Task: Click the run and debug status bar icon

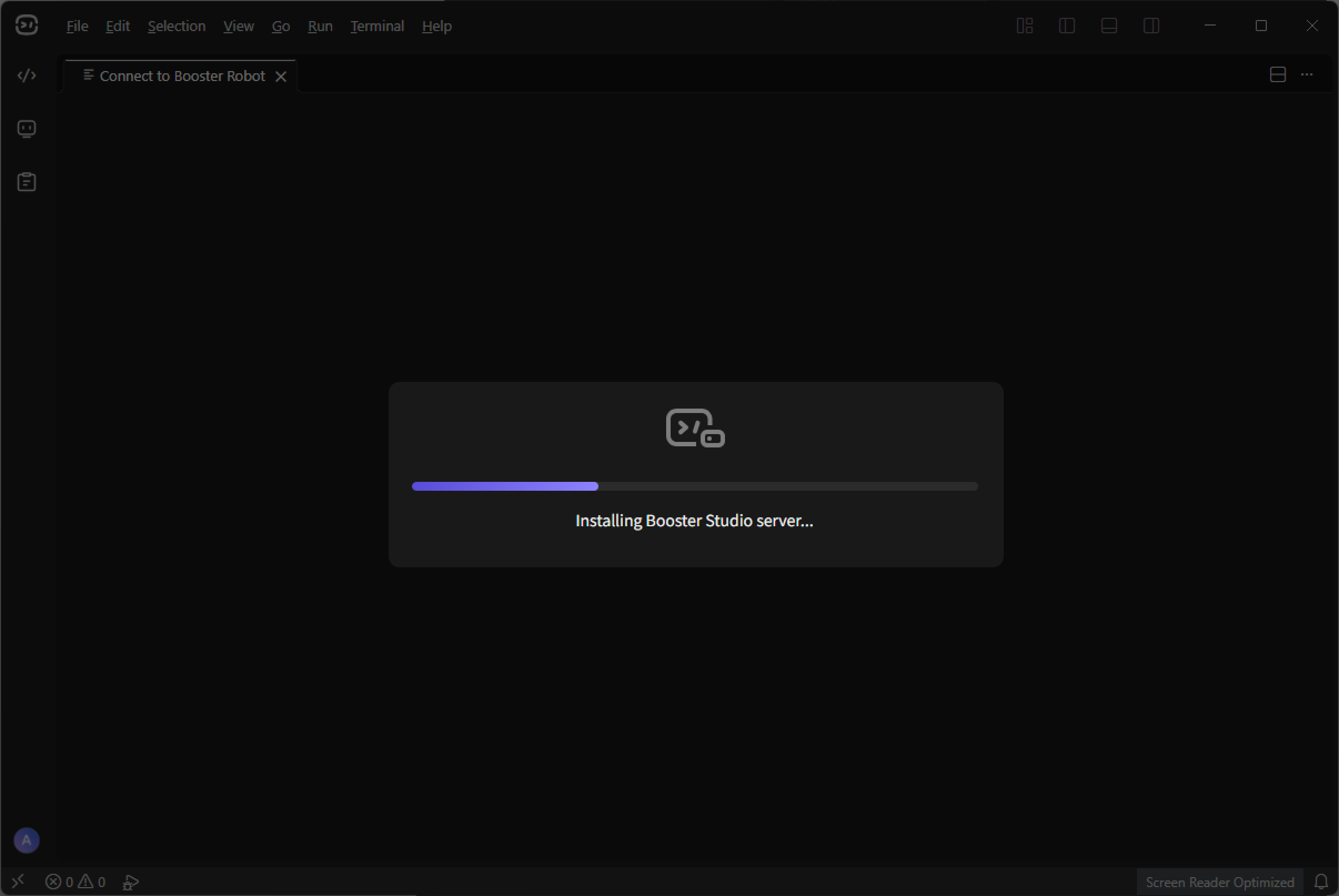Action: click(130, 882)
